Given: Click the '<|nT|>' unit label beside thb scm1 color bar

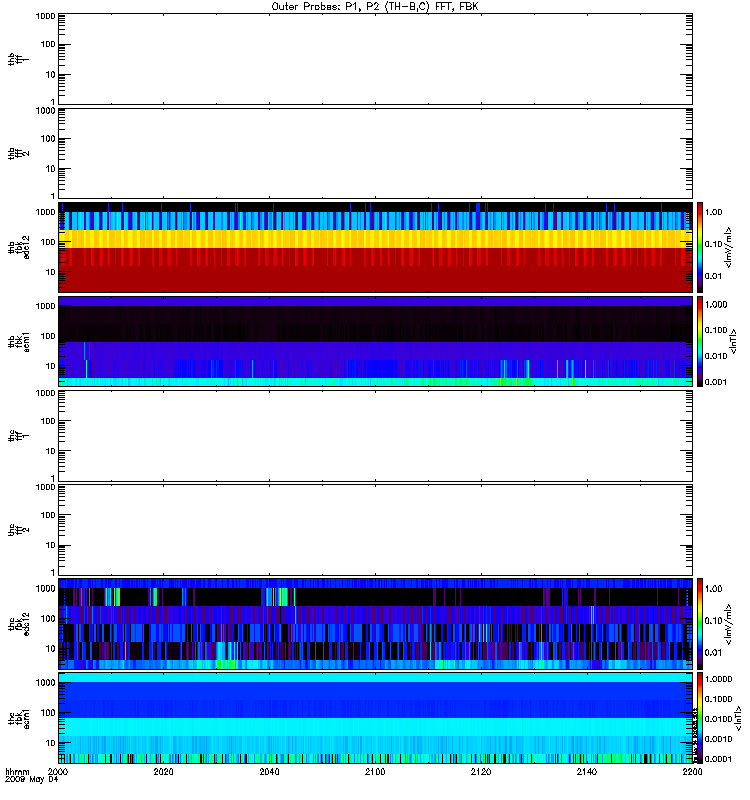Looking at the screenshot, I should point(734,341).
